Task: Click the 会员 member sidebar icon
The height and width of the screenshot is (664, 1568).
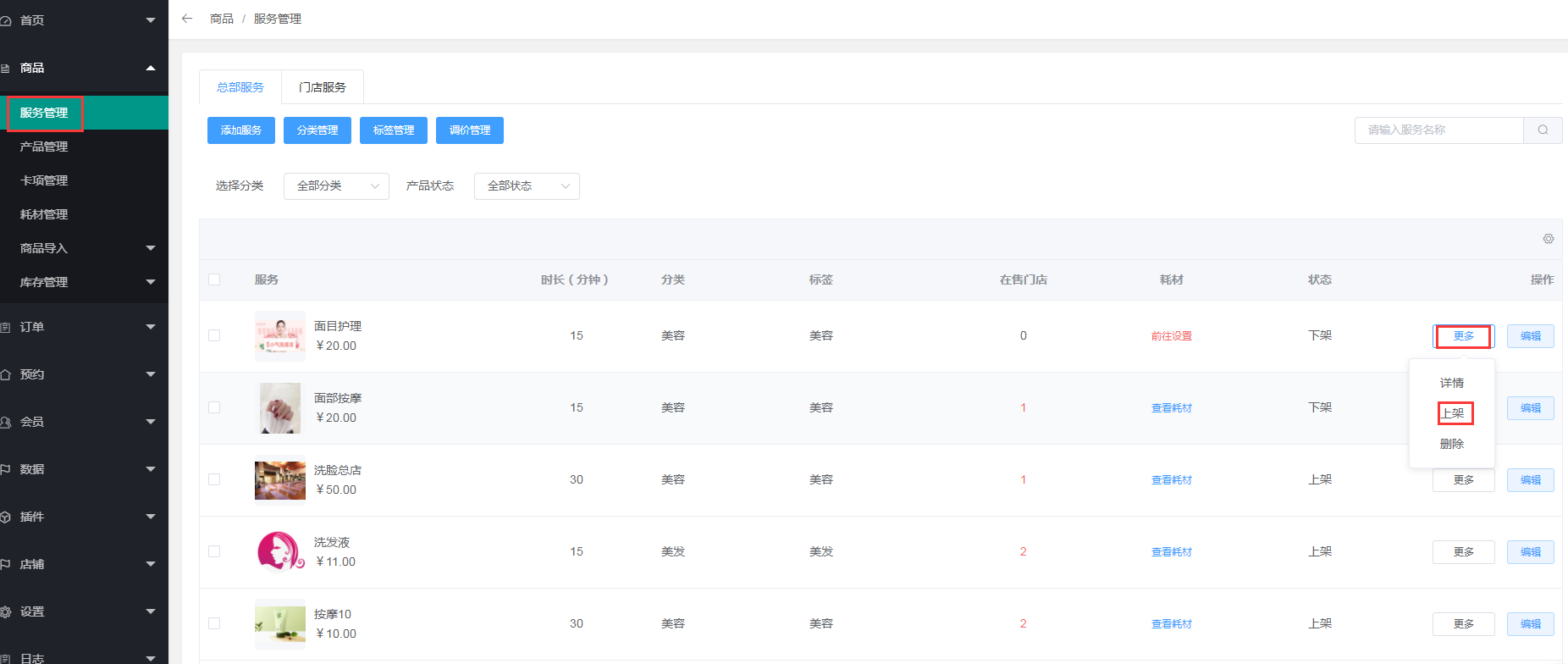Action: click(5, 422)
